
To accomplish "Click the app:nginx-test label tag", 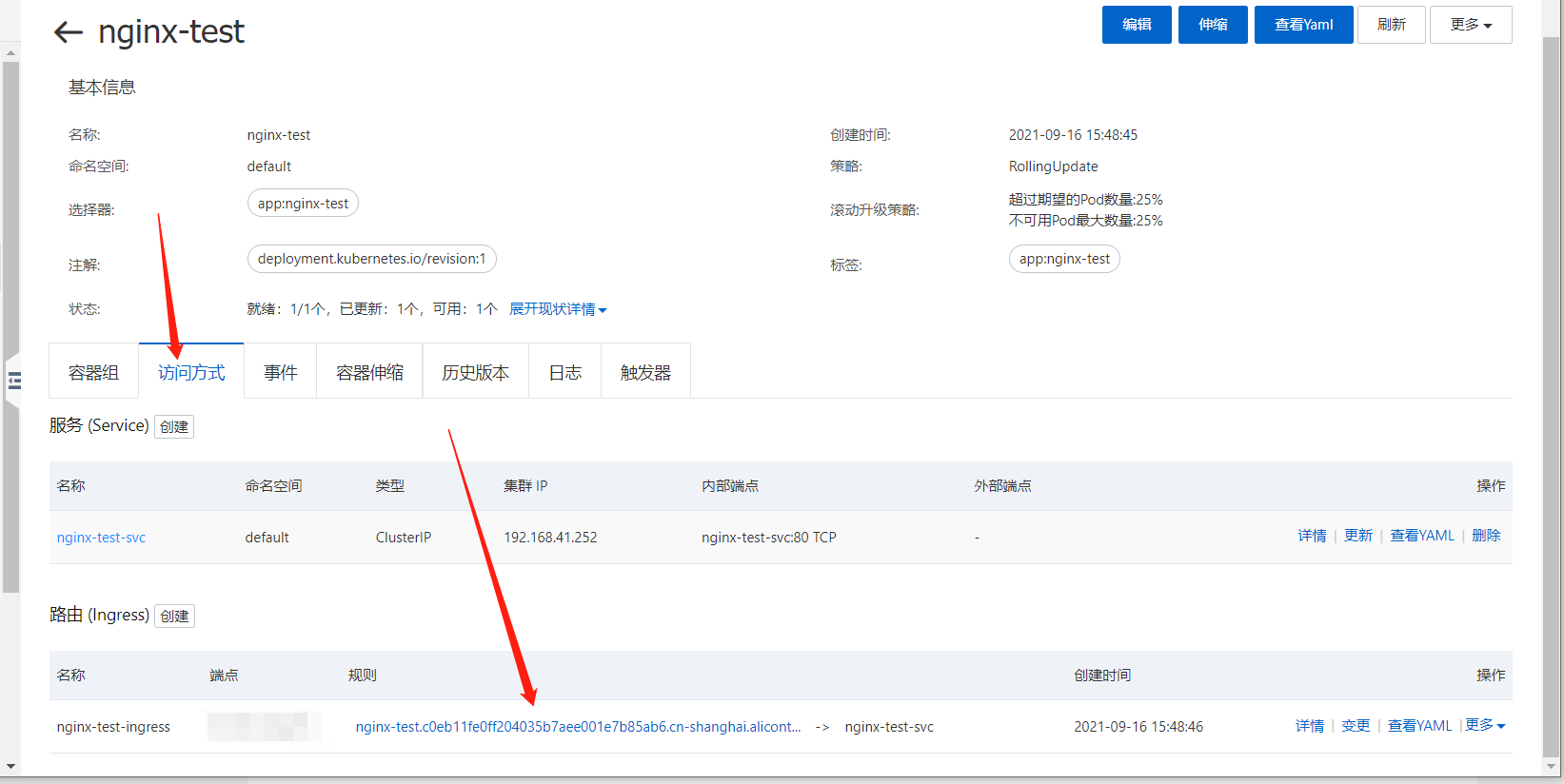I will click(1064, 259).
